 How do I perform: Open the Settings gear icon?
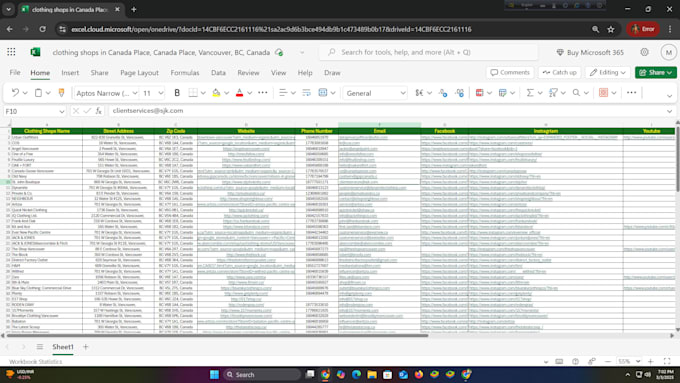(644, 52)
